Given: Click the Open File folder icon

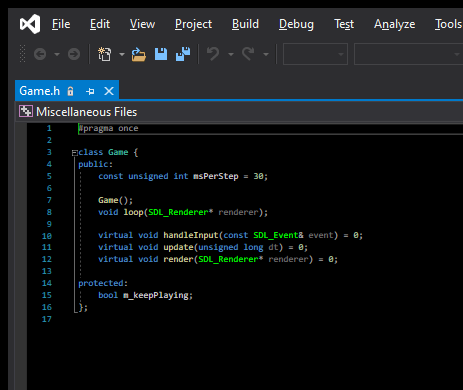Looking at the screenshot, I should 139,54.
